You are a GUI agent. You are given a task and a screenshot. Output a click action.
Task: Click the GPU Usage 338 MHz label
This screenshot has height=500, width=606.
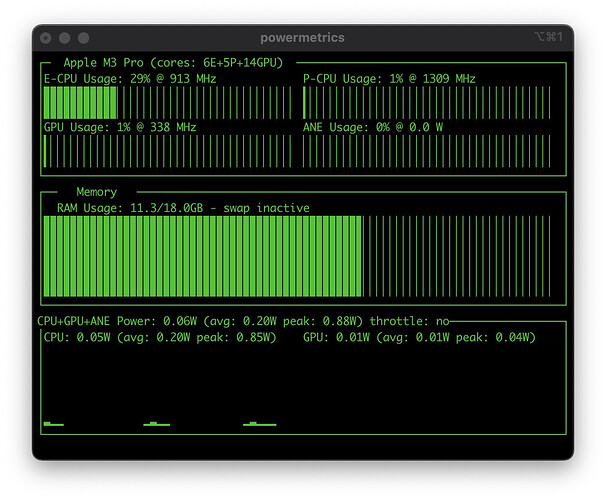[120, 128]
